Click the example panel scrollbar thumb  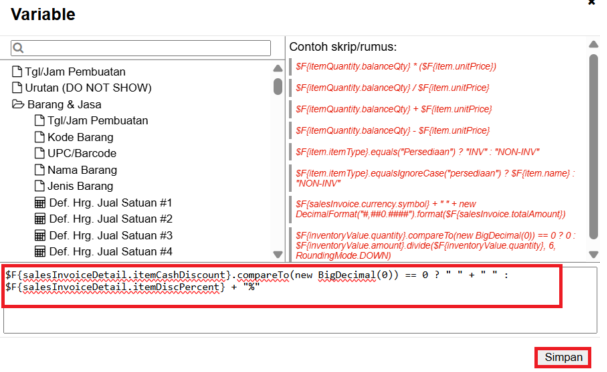click(x=593, y=147)
